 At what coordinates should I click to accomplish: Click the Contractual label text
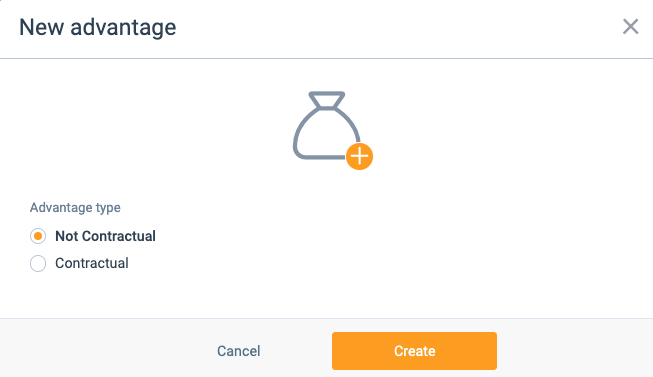pyautogui.click(x=92, y=263)
